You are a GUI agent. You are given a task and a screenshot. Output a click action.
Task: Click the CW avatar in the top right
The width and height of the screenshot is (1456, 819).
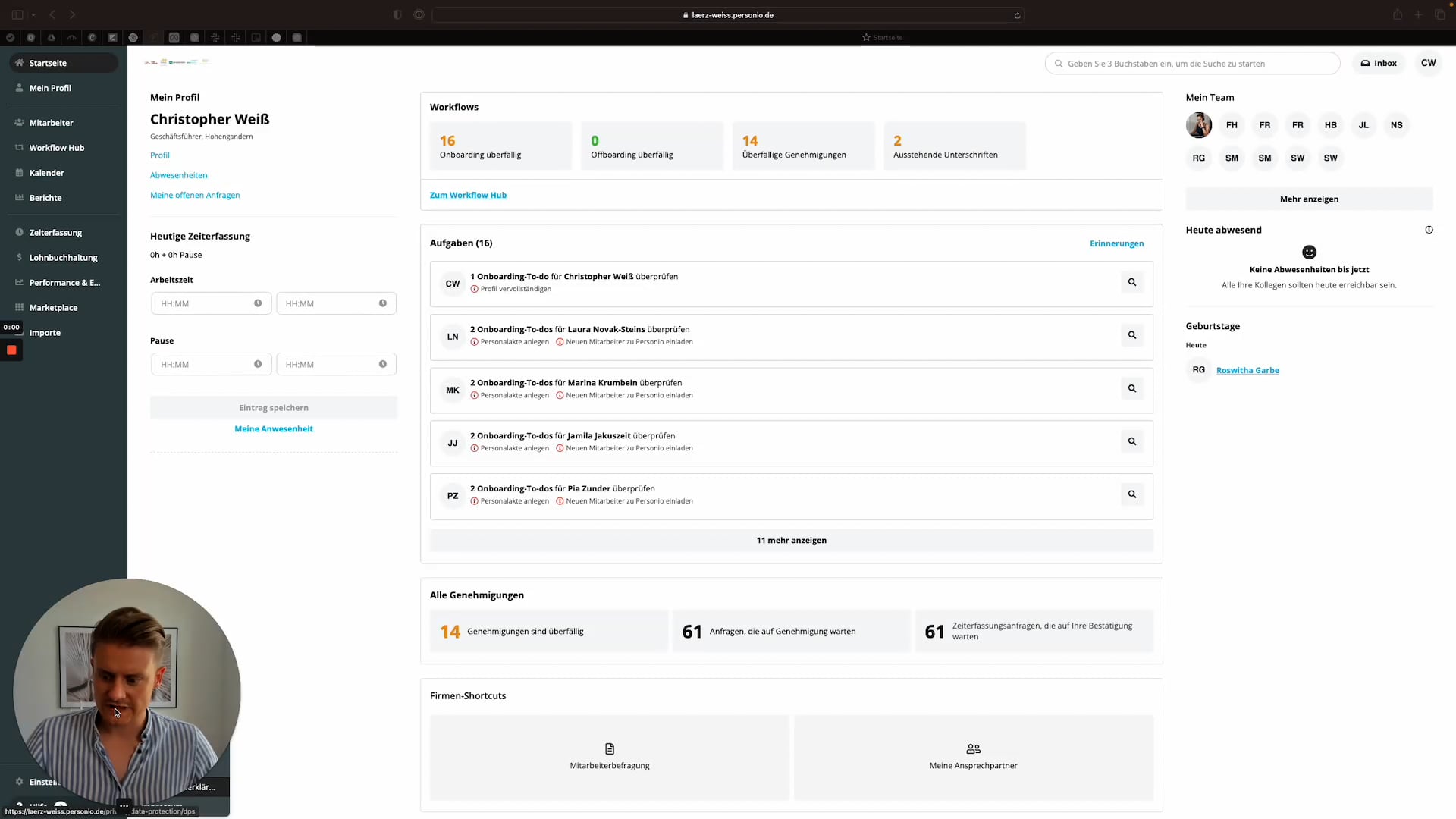[1429, 63]
